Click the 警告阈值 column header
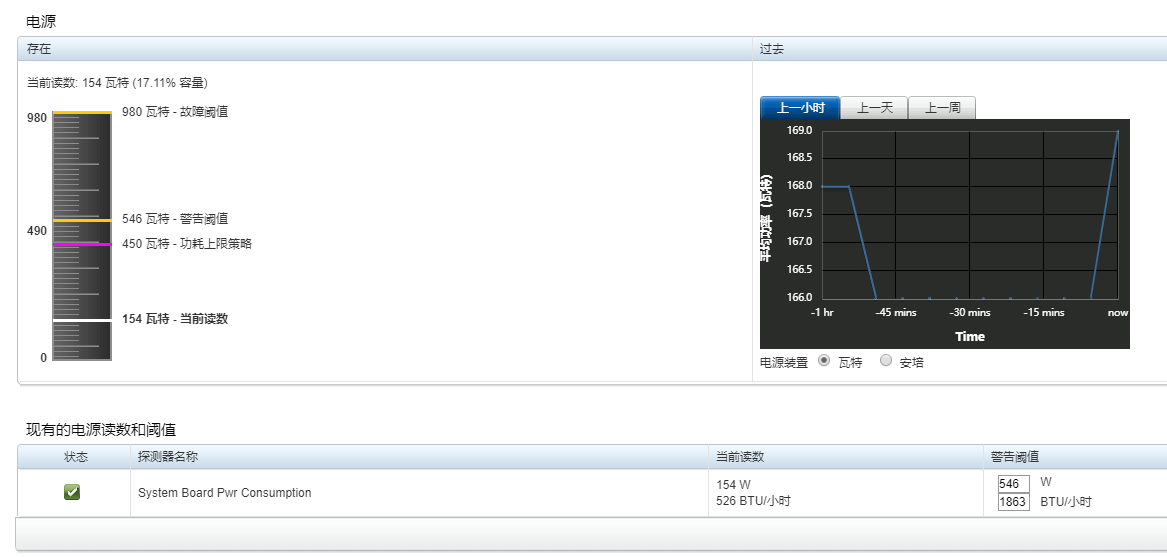 [1075, 457]
